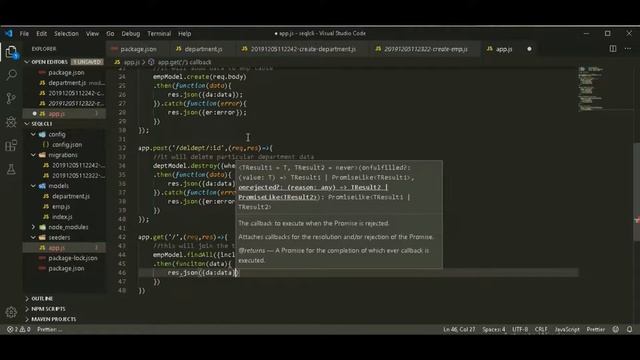Open the Debug view in activity bar
The image size is (640, 360).
pyautogui.click(x=11, y=122)
